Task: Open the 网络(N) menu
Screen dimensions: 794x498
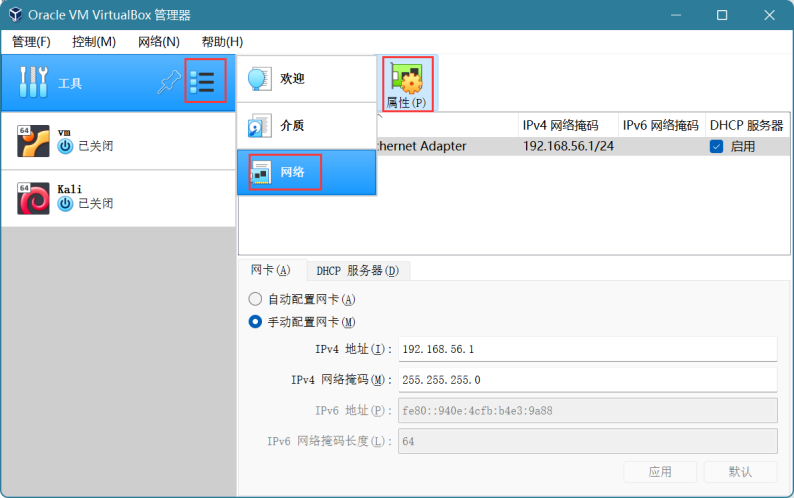Action: coord(158,42)
